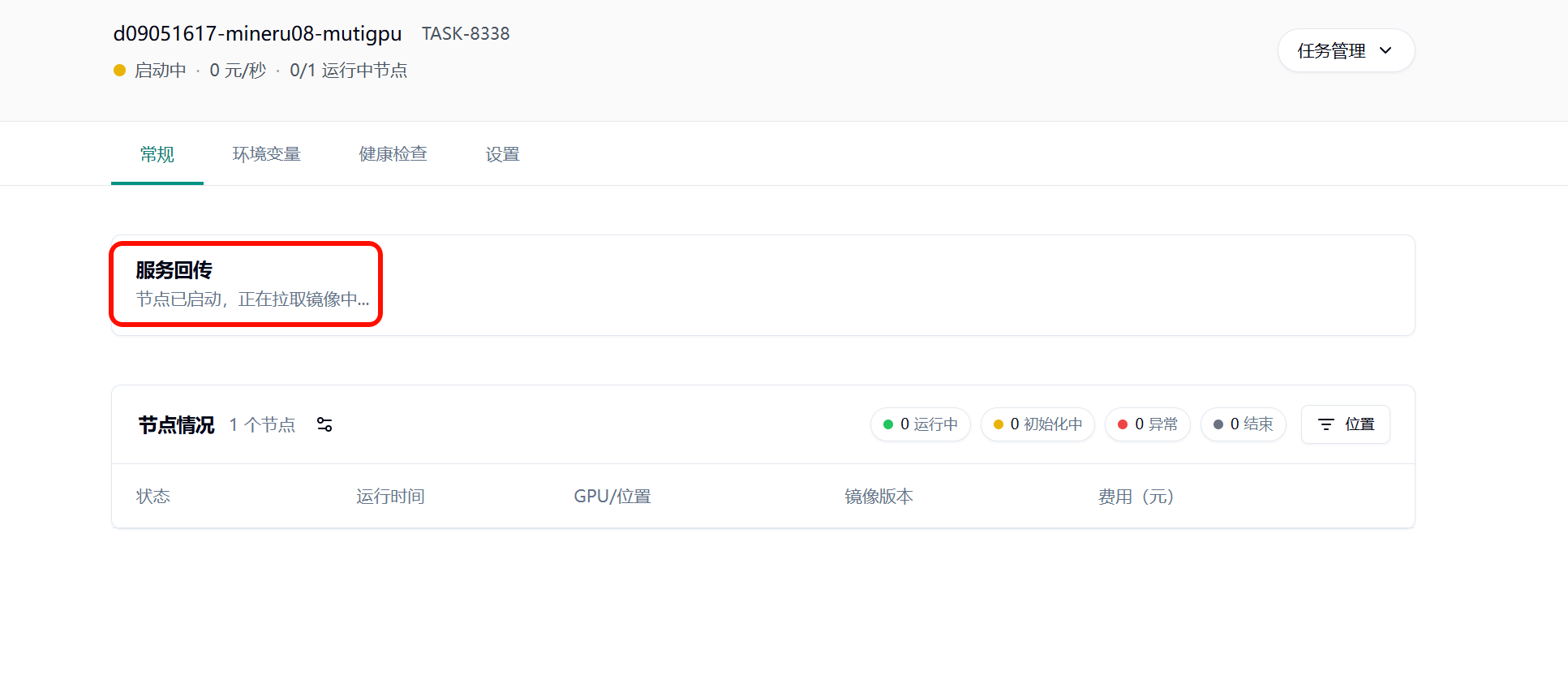This screenshot has width=1568, height=680.
Task: Click the TASK-8338 identifier
Action: coord(466,33)
